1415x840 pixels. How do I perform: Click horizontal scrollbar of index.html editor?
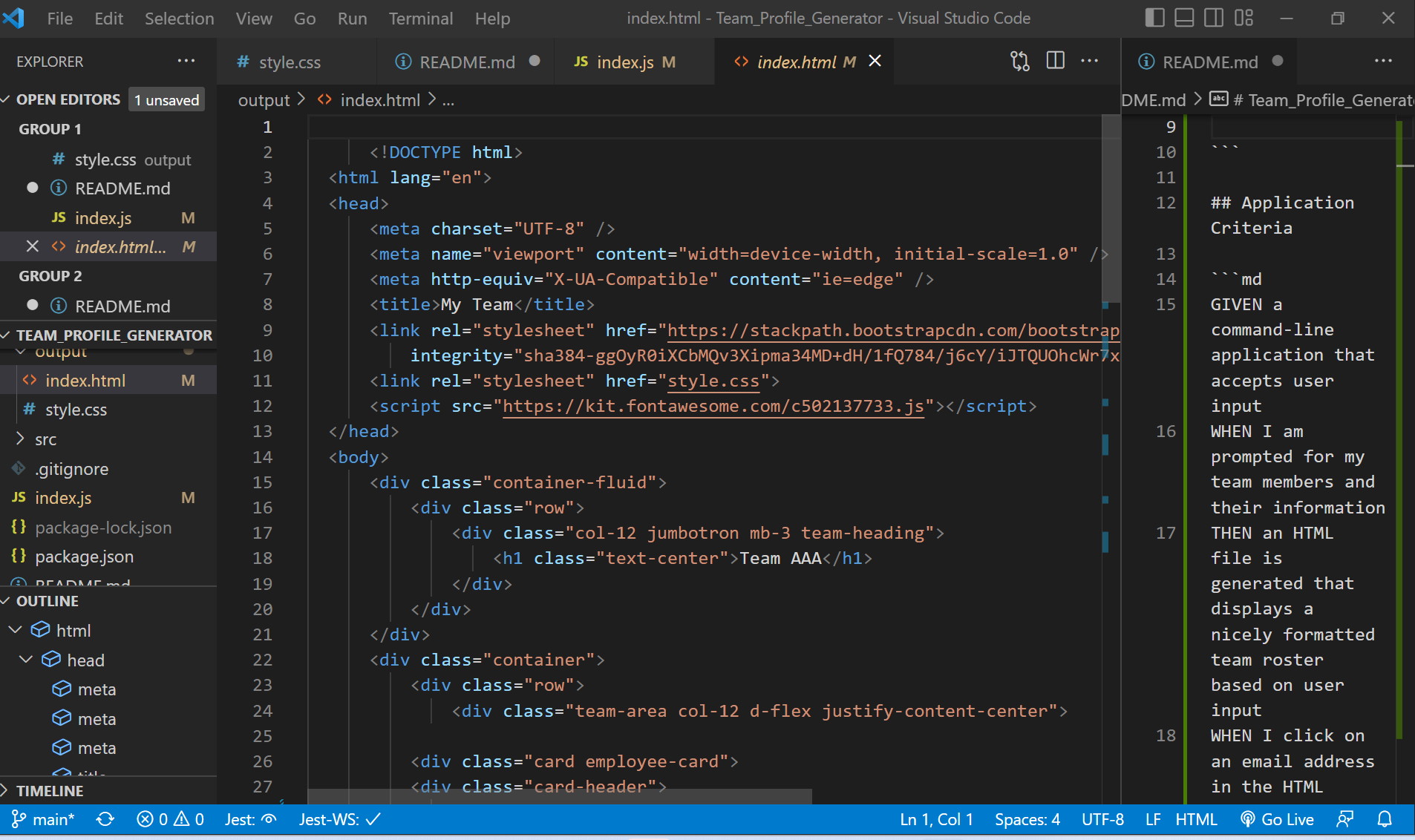click(x=560, y=796)
